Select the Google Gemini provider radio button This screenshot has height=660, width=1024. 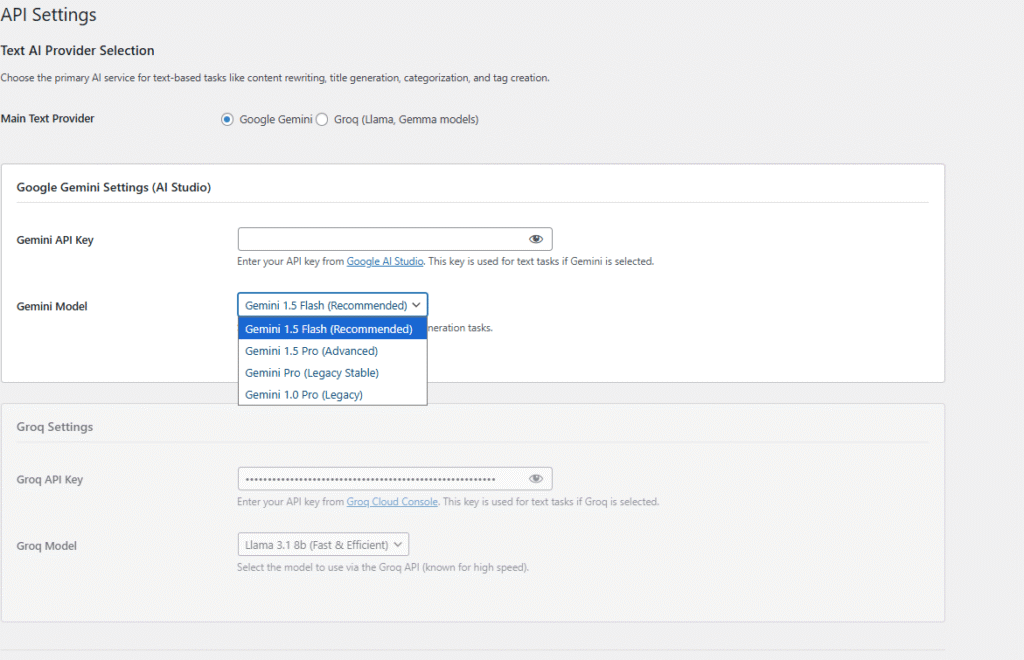pos(228,118)
